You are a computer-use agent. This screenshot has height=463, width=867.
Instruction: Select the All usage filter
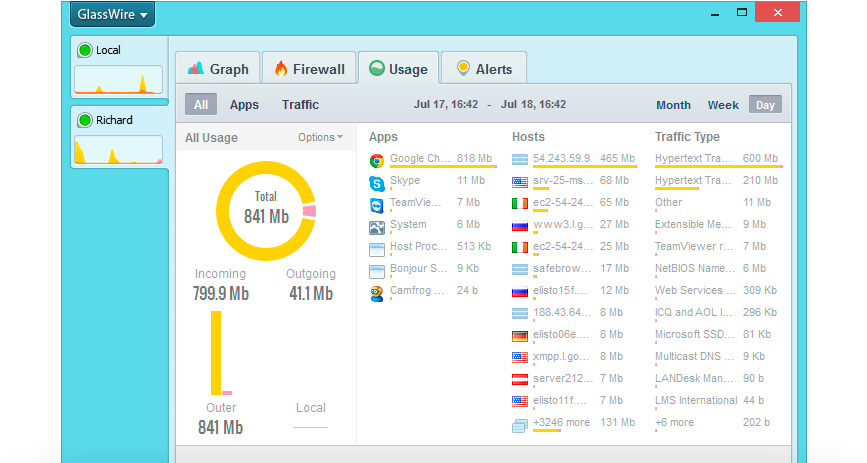(x=201, y=105)
